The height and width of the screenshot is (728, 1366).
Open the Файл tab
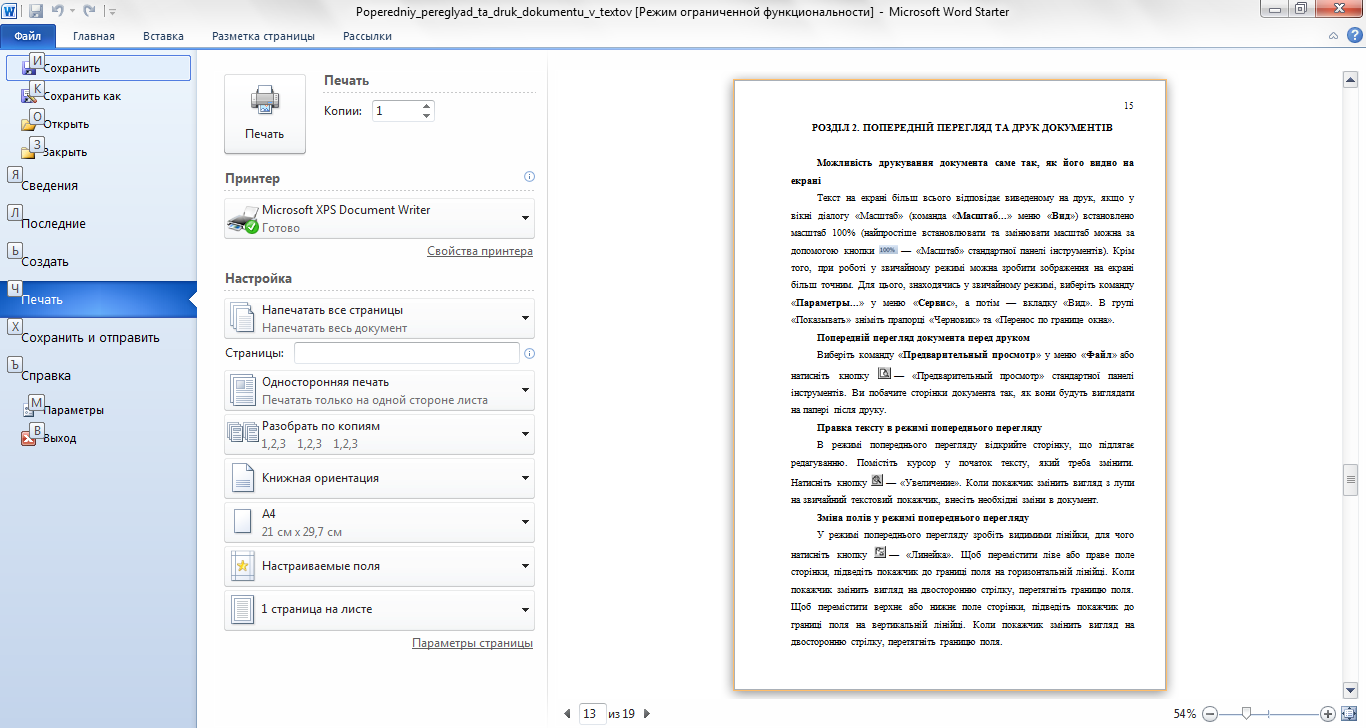pyautogui.click(x=27, y=36)
